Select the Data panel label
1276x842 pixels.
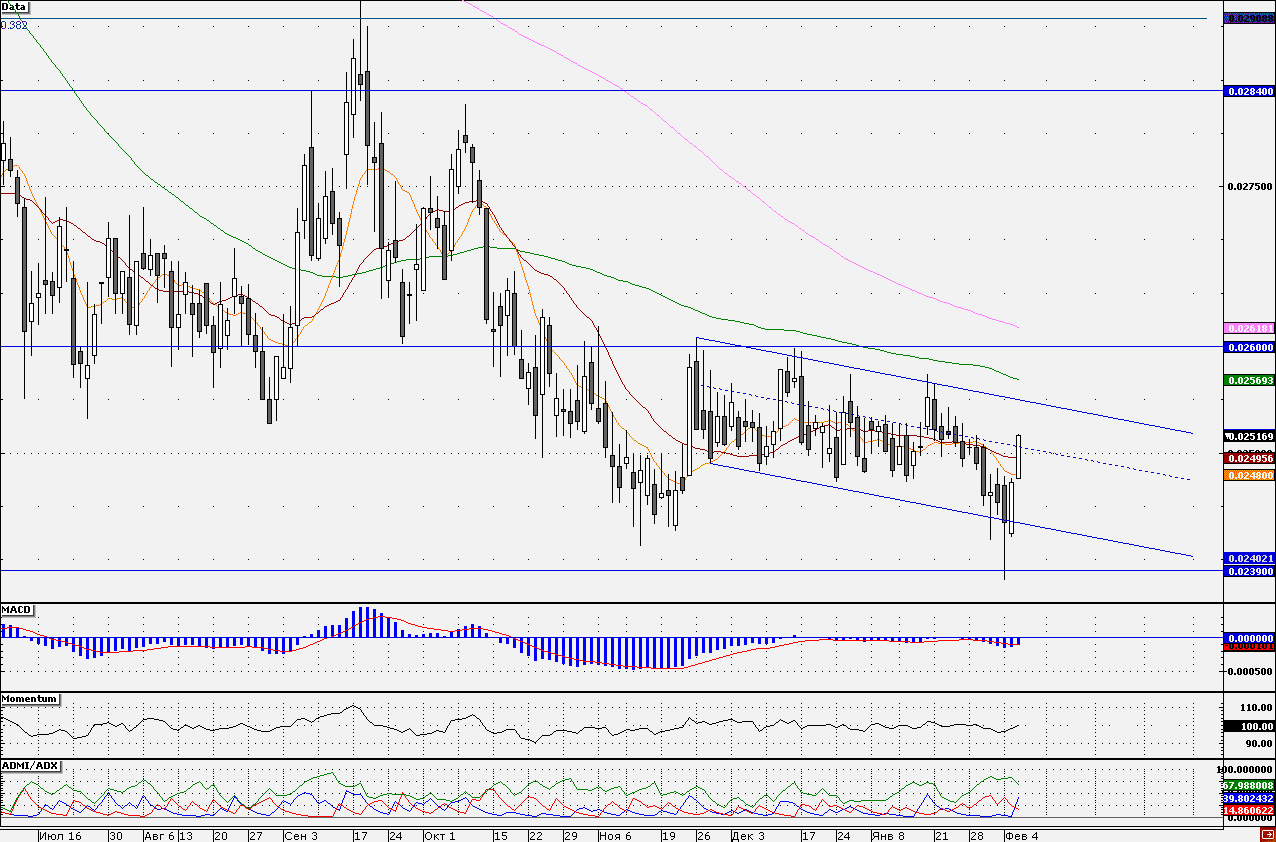point(14,6)
